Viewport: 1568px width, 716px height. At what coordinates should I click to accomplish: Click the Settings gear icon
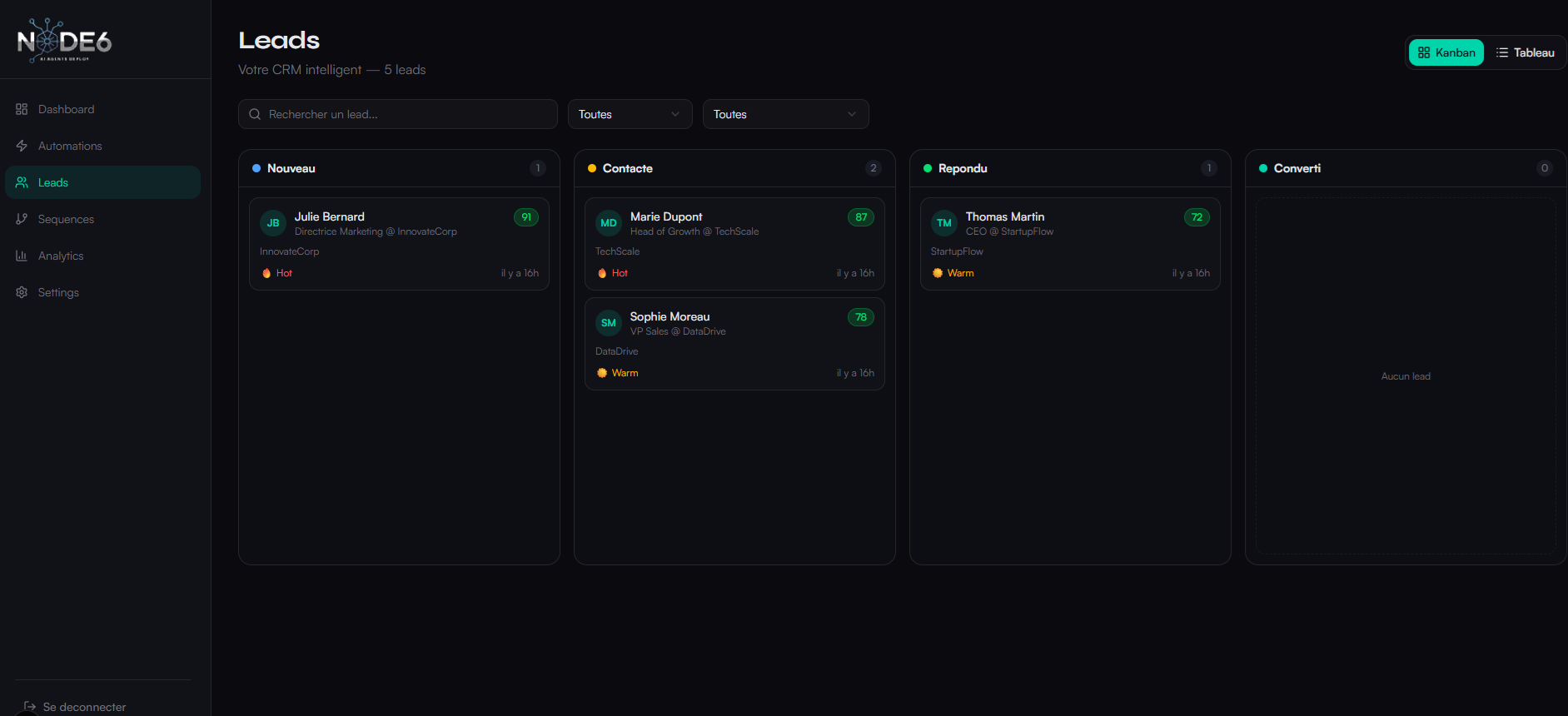tap(22, 292)
